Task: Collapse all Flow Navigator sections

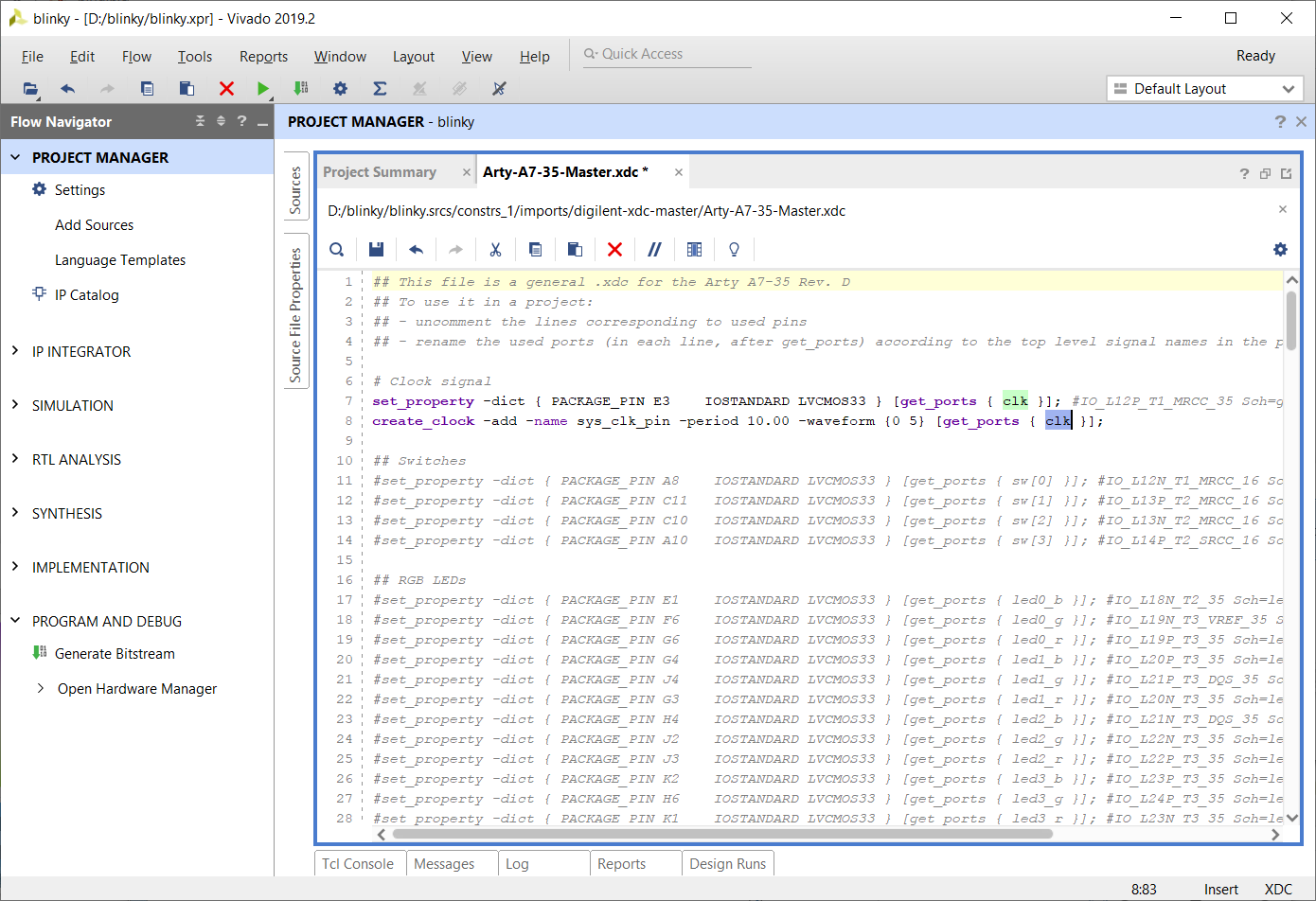Action: click(x=200, y=121)
